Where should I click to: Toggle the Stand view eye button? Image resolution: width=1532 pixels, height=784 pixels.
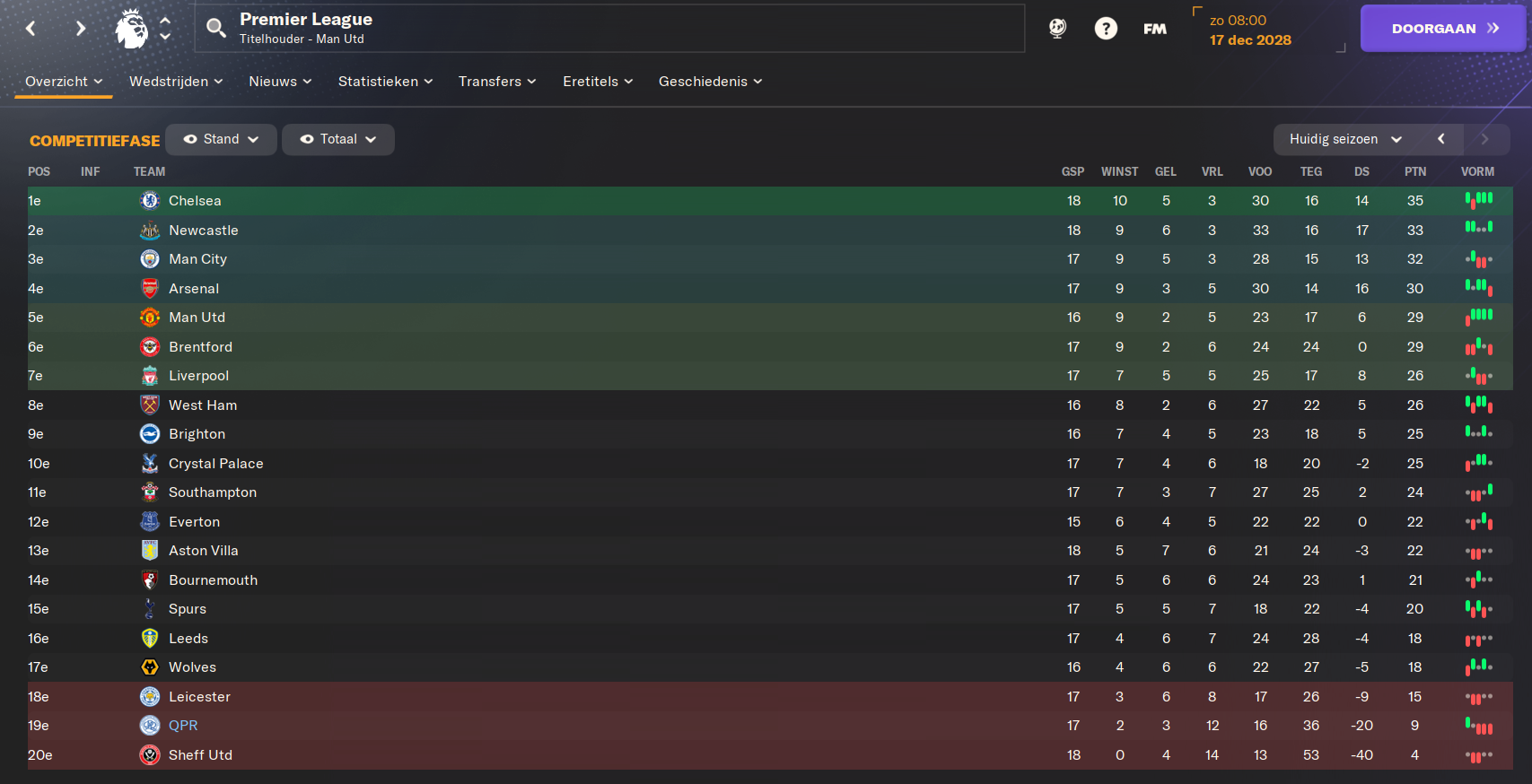[x=221, y=139]
